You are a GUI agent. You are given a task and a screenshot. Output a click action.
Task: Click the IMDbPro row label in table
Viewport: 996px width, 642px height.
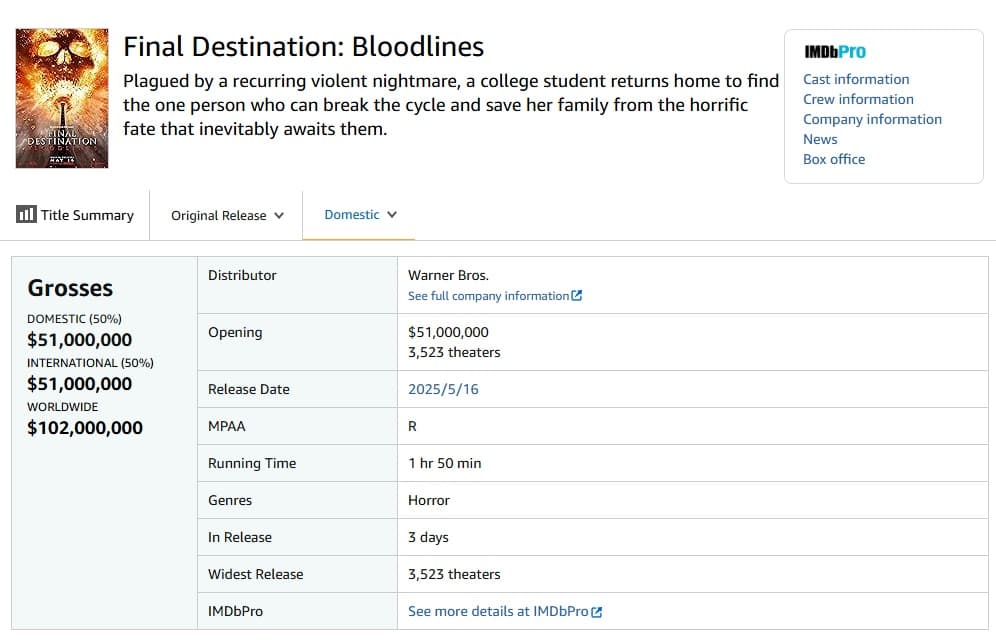[x=236, y=612]
